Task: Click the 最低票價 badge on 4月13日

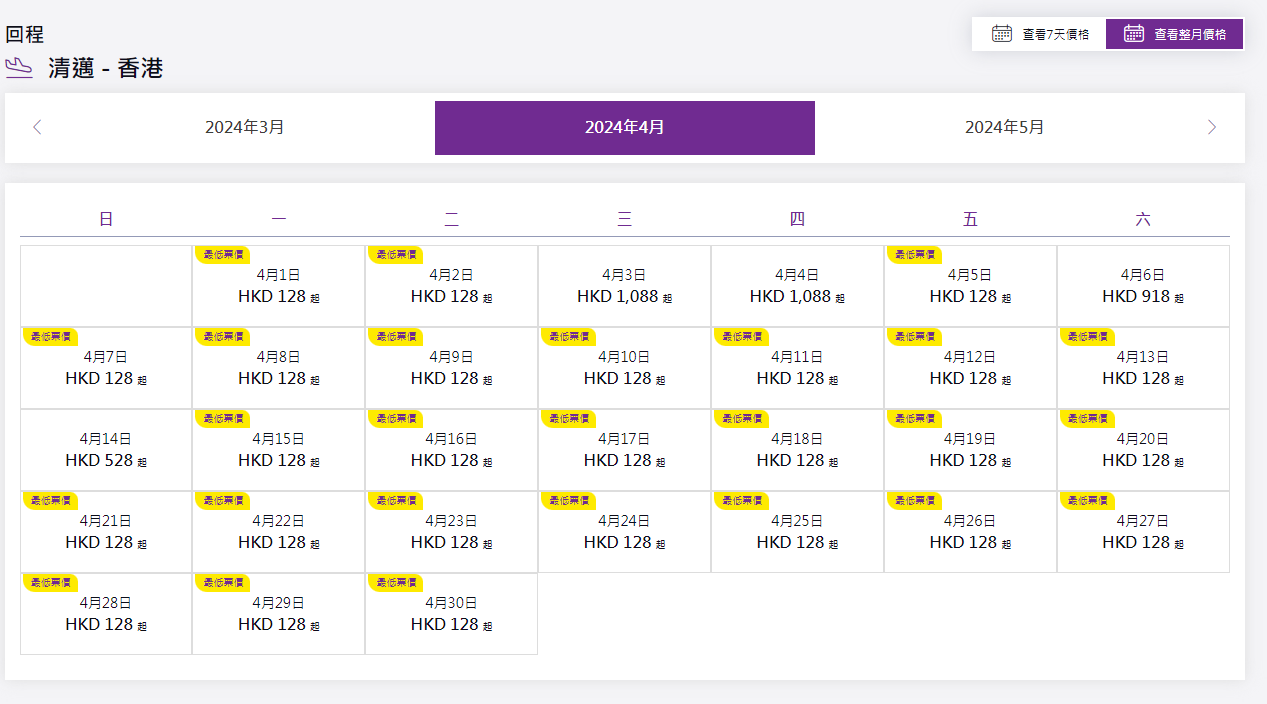Action: 1087,336
